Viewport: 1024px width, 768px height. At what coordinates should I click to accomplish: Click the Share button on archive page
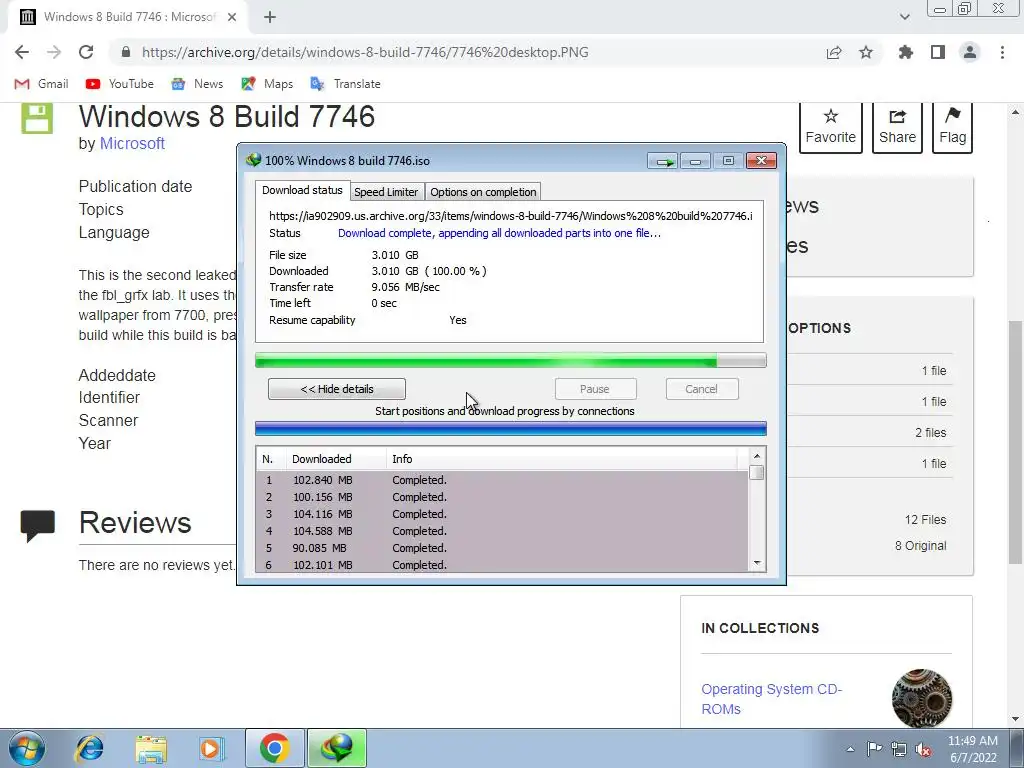(x=897, y=127)
